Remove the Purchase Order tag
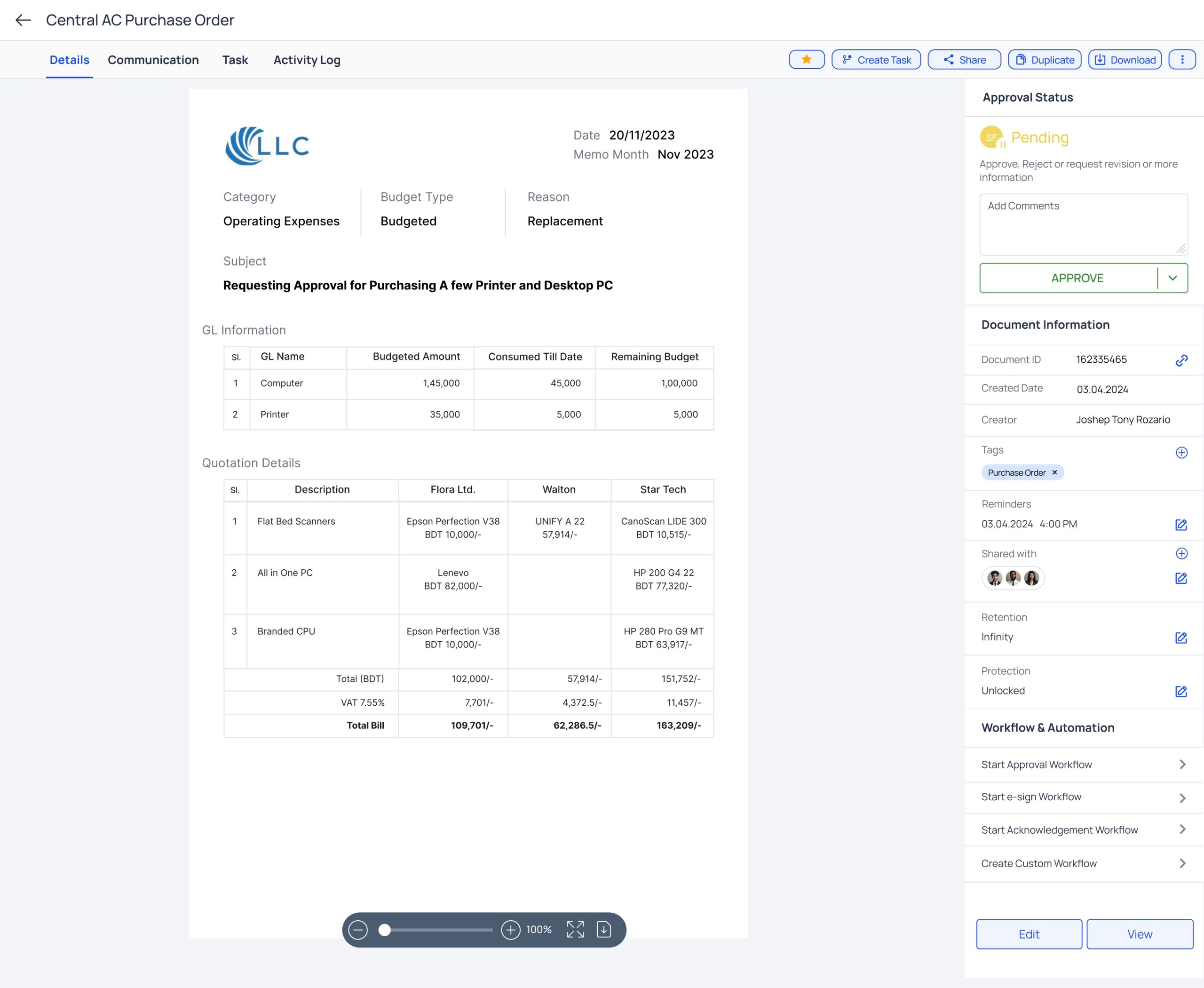This screenshot has width=1204, height=988. (x=1054, y=472)
